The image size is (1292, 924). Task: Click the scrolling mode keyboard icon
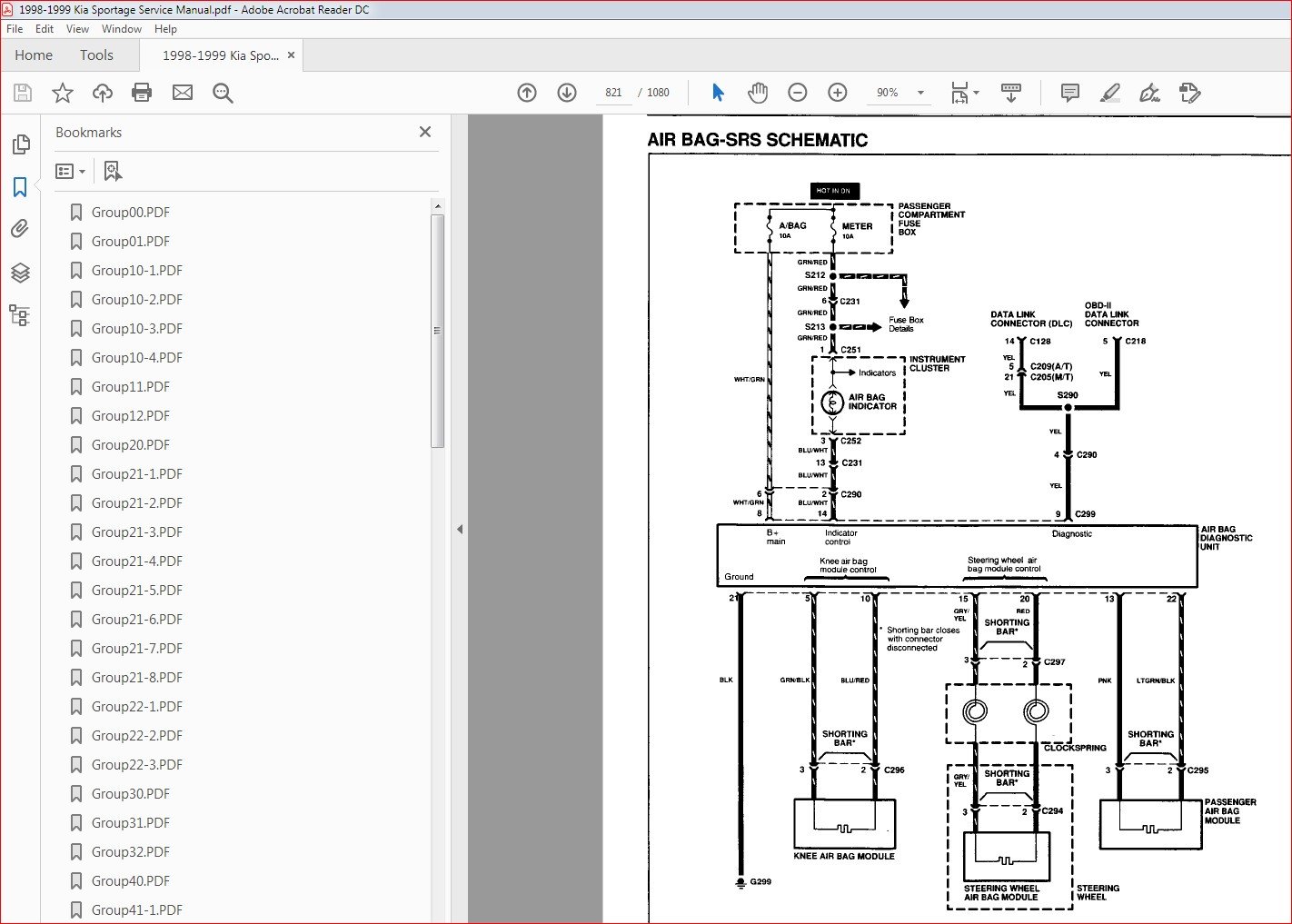[1010, 93]
